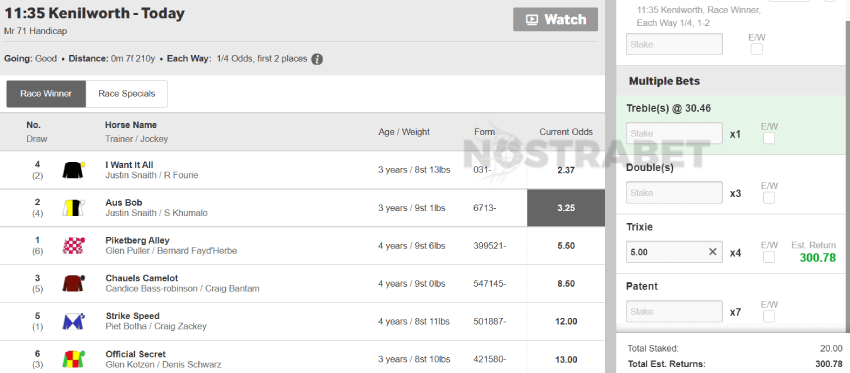
Task: Click horse name Official Secret
Action: [136, 354]
